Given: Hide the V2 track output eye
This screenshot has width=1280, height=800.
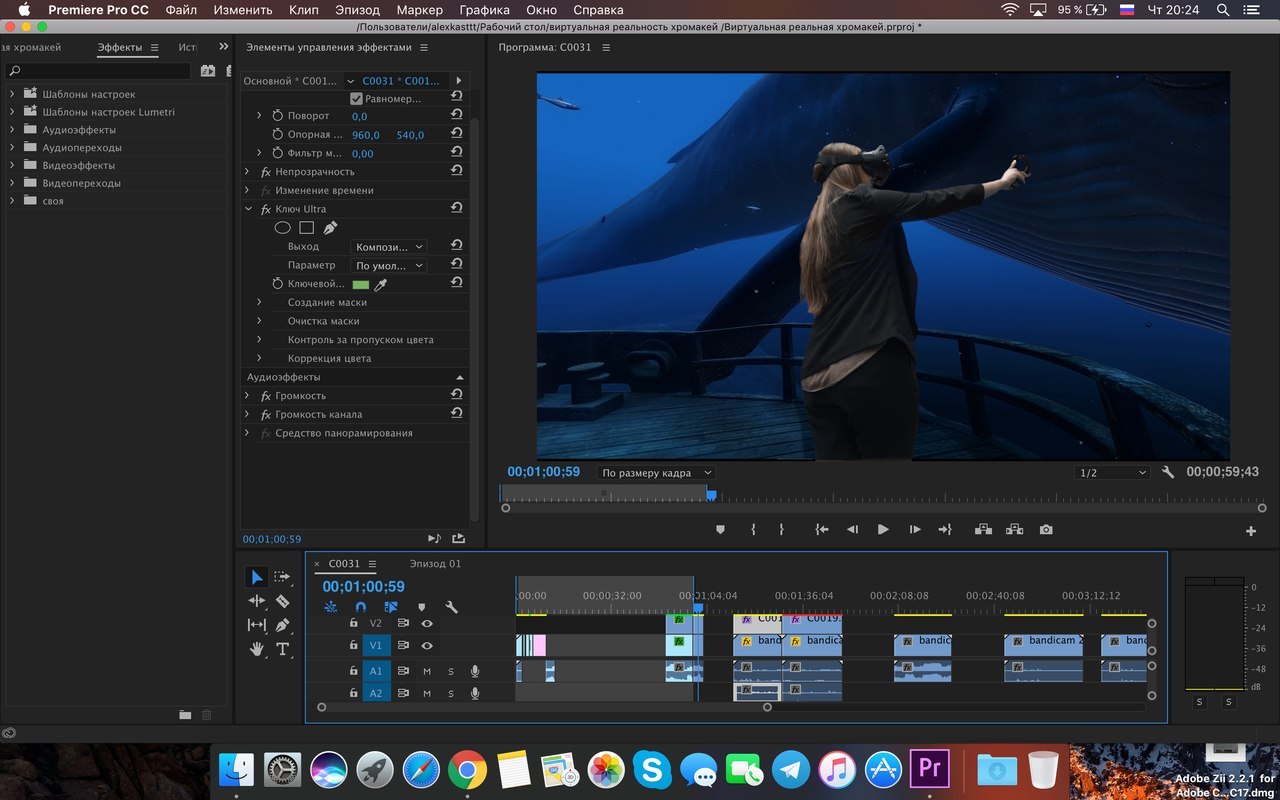Looking at the screenshot, I should coord(427,623).
